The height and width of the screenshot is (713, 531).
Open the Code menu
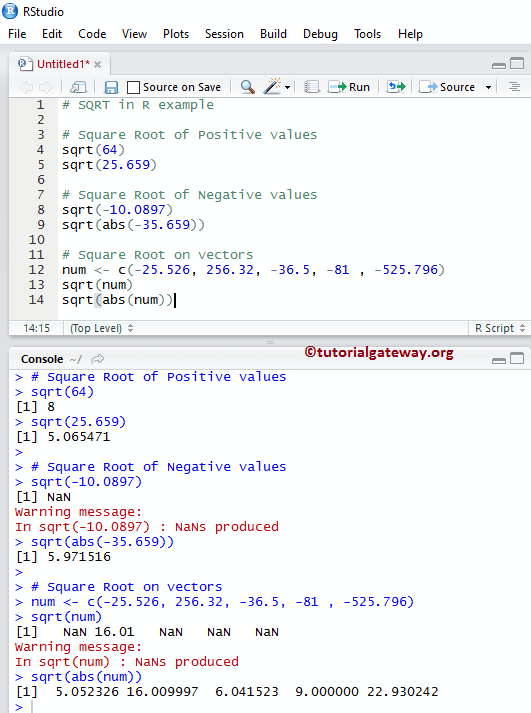coord(92,34)
